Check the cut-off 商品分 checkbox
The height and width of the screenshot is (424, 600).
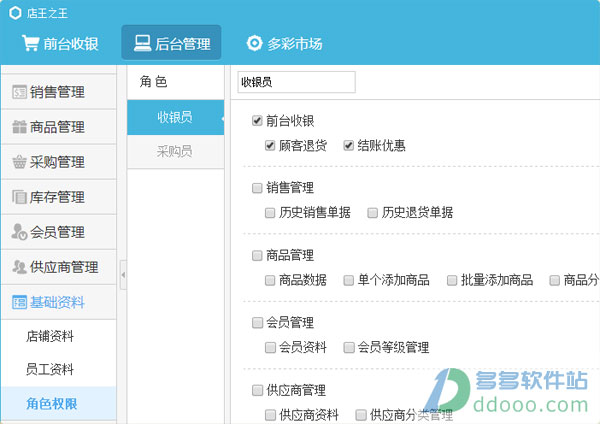tap(554, 280)
